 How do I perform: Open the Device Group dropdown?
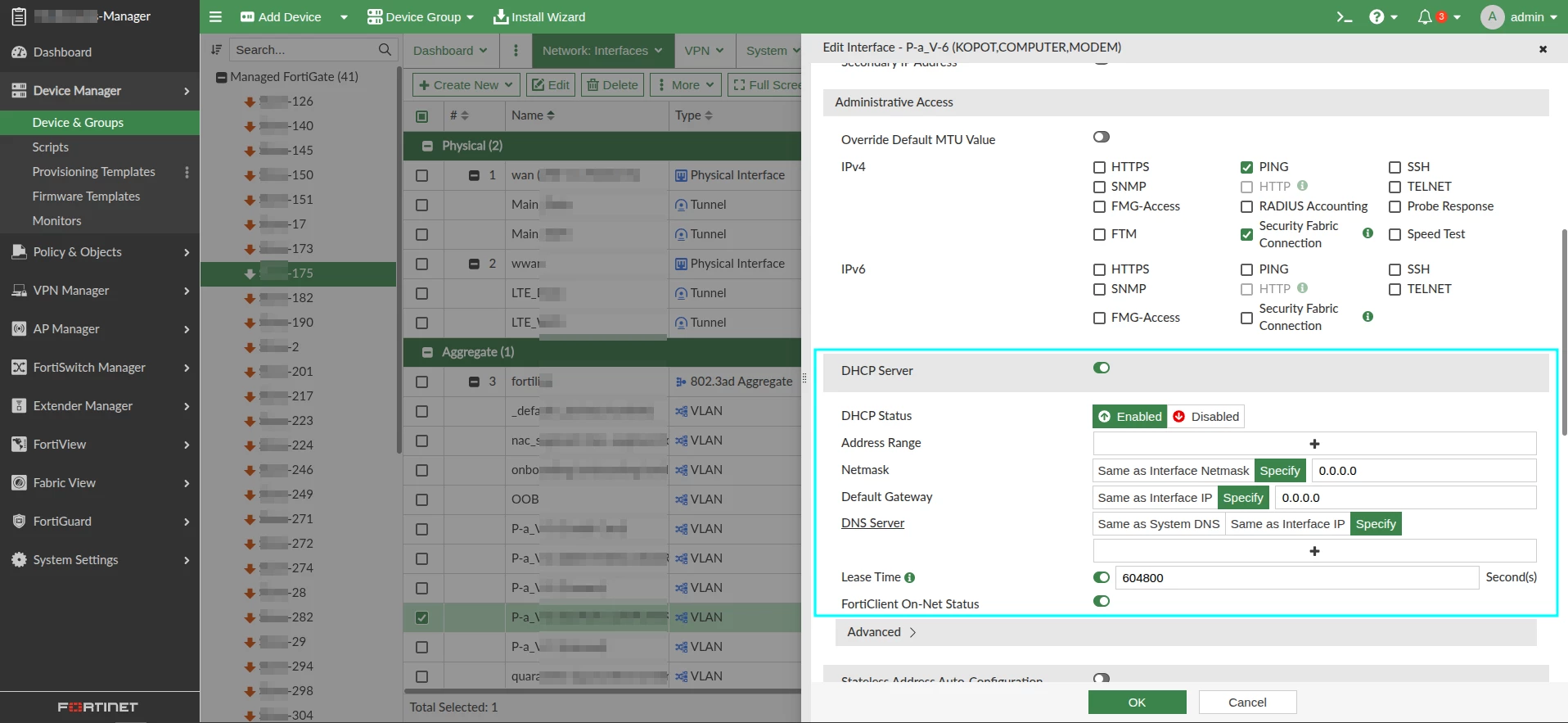pos(421,16)
